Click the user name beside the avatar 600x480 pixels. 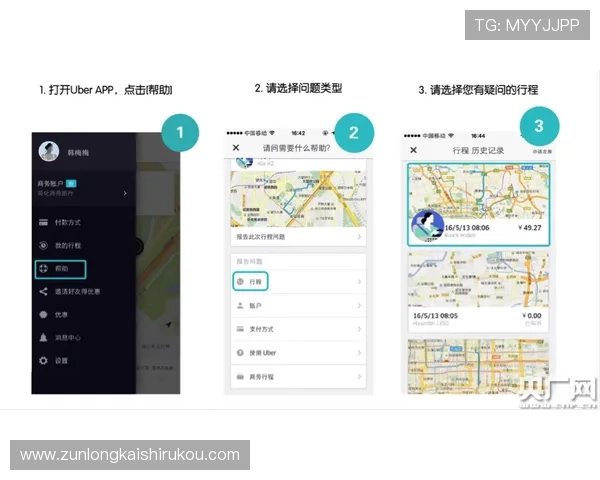[78, 153]
